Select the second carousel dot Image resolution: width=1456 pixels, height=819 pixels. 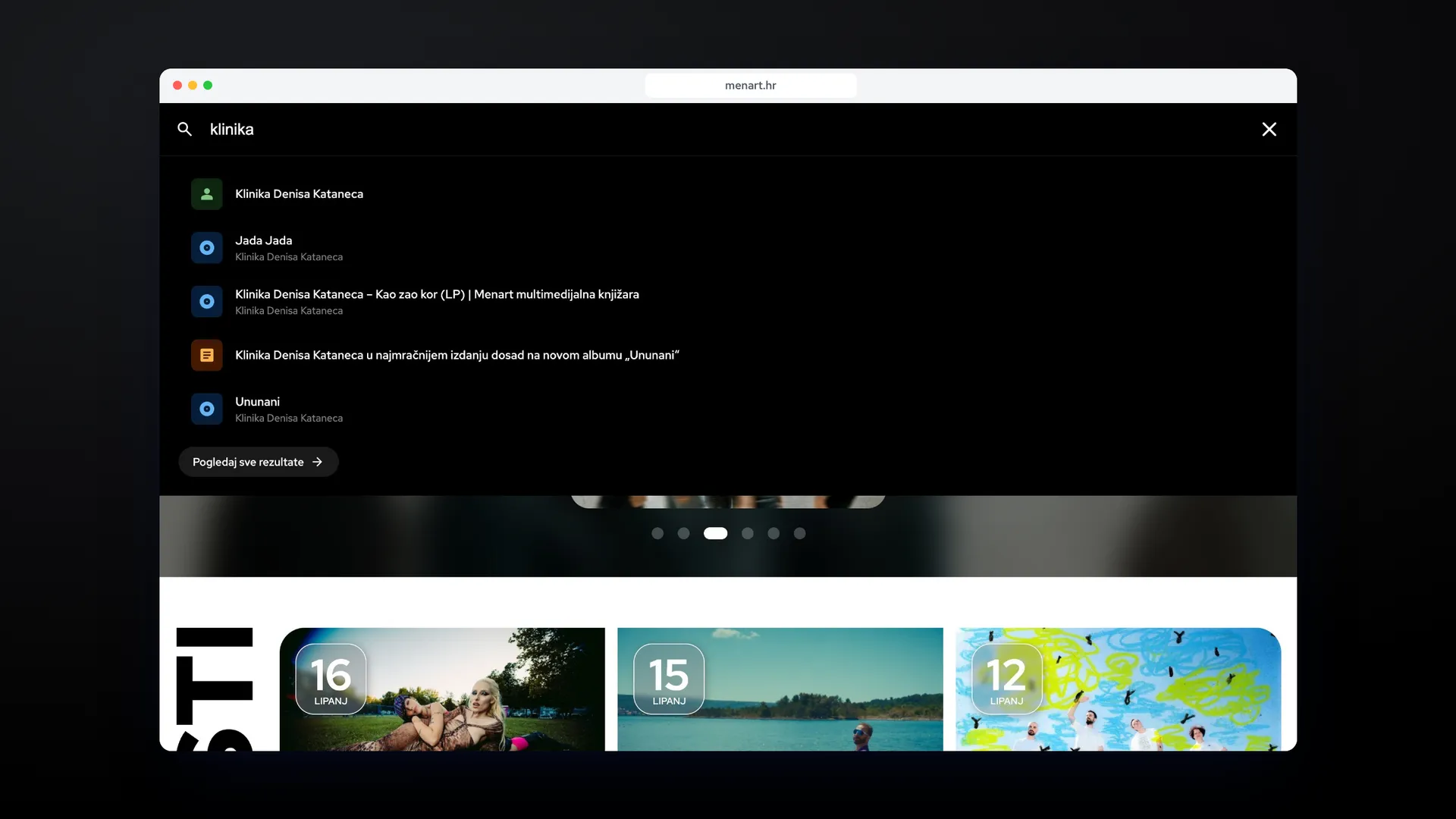point(683,533)
